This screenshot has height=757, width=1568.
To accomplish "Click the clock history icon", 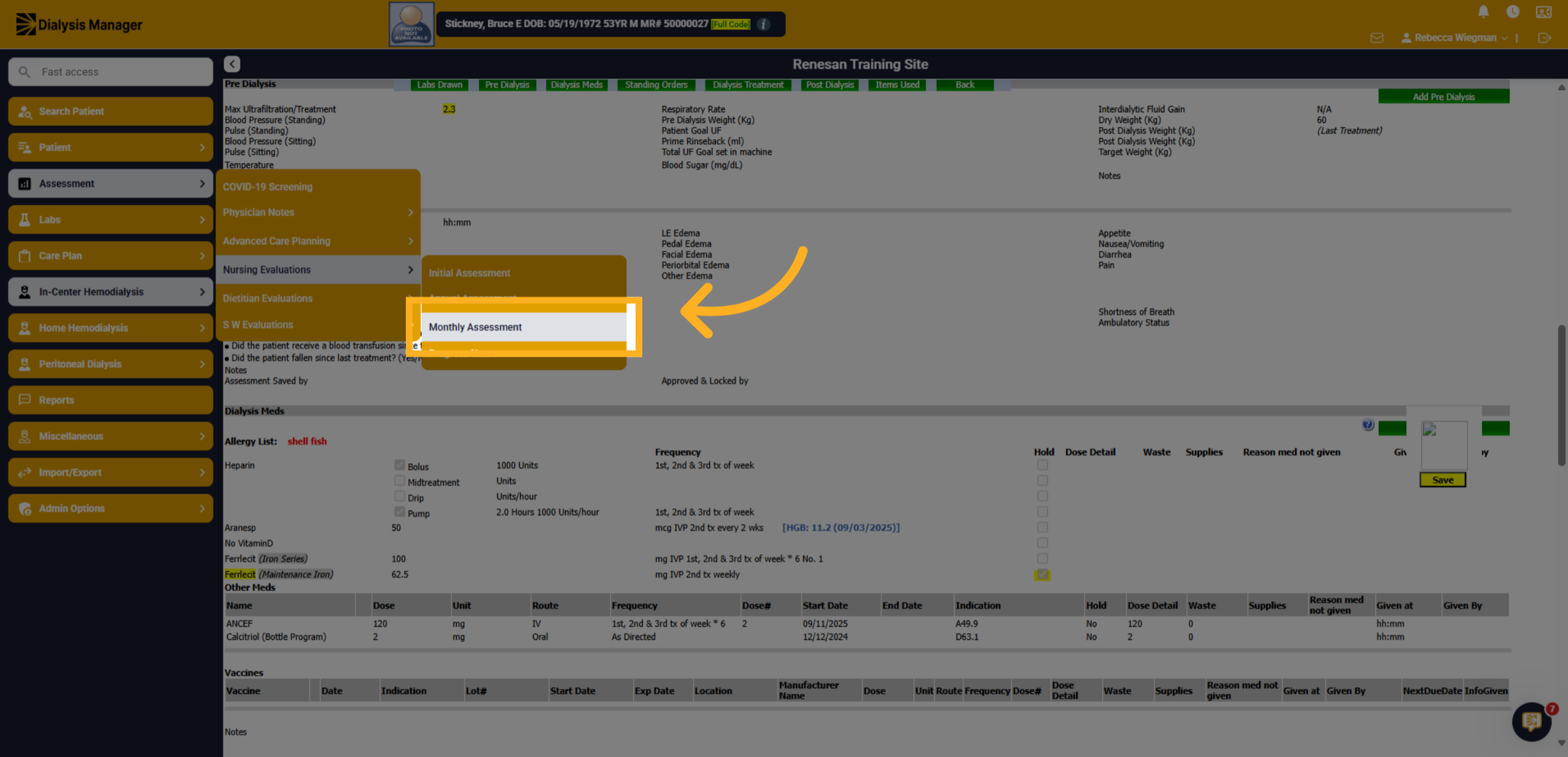I will click(x=1512, y=12).
